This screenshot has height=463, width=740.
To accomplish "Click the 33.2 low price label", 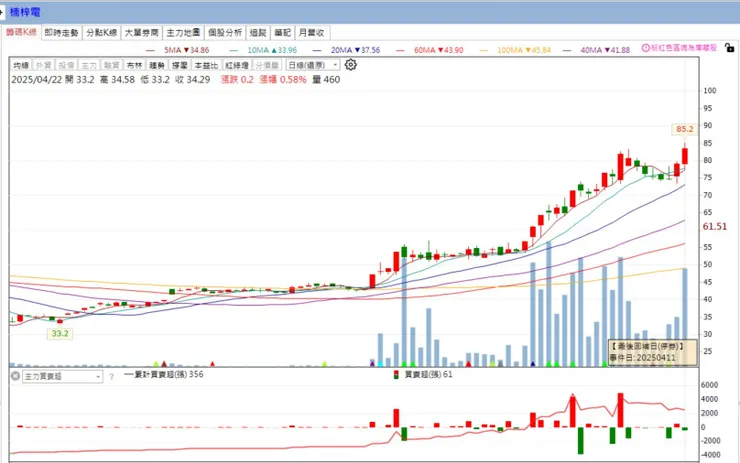I will tap(60, 334).
